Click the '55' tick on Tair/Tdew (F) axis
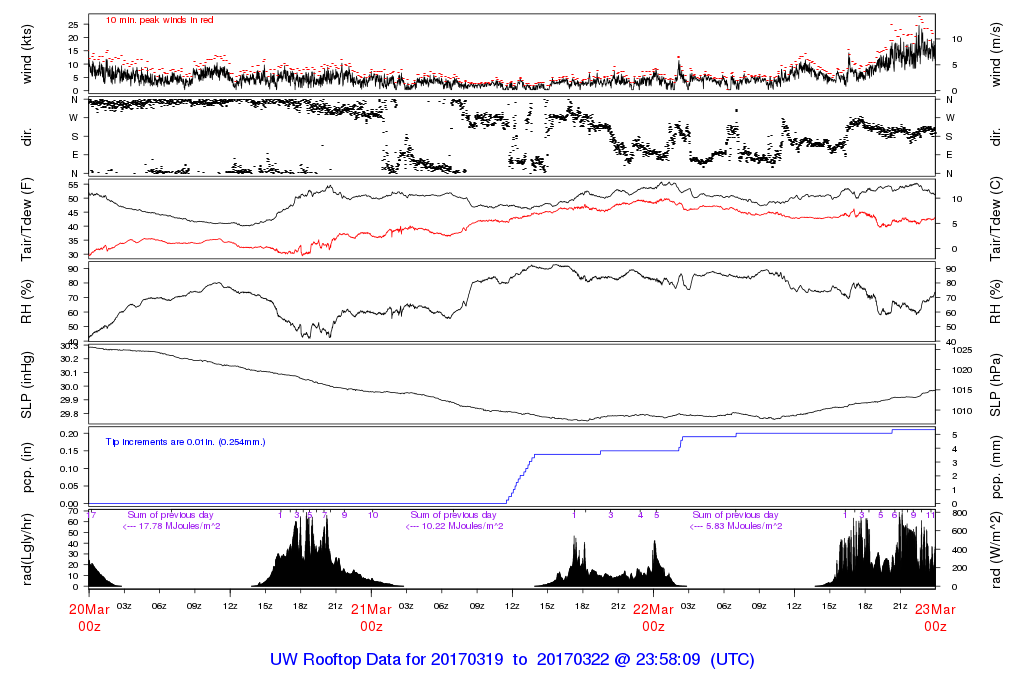Viewport: 1024px width, 700px height. click(73, 185)
